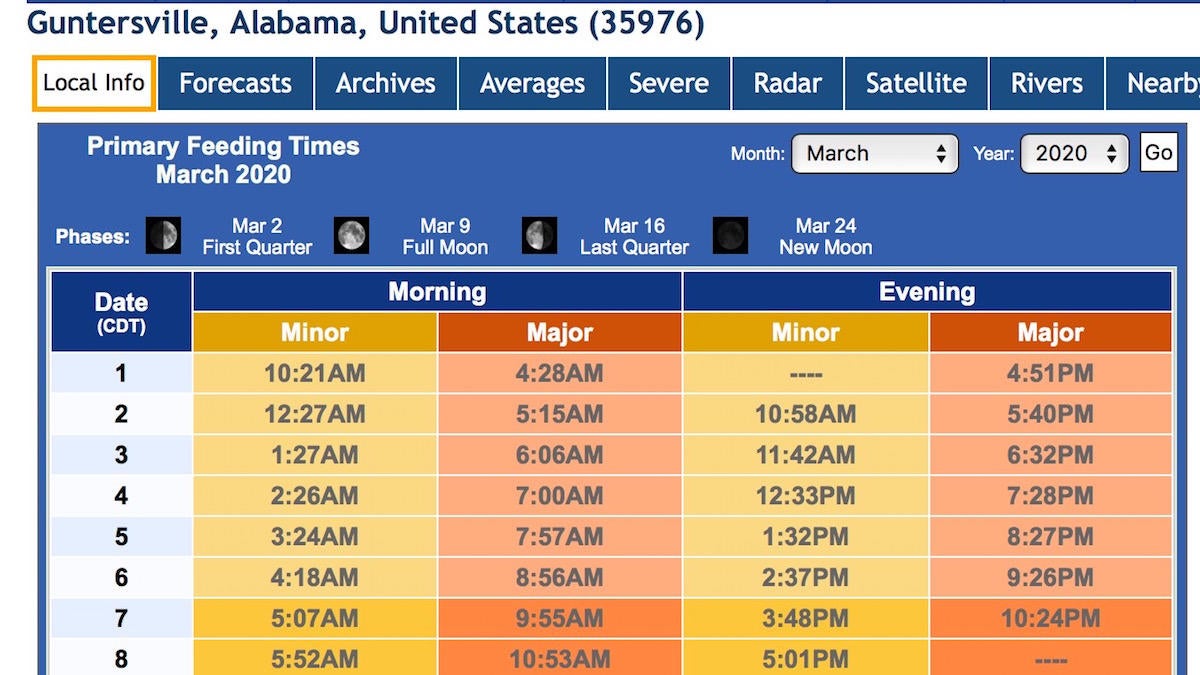Click the Evening Minor column header
1200x675 pixels.
click(806, 333)
